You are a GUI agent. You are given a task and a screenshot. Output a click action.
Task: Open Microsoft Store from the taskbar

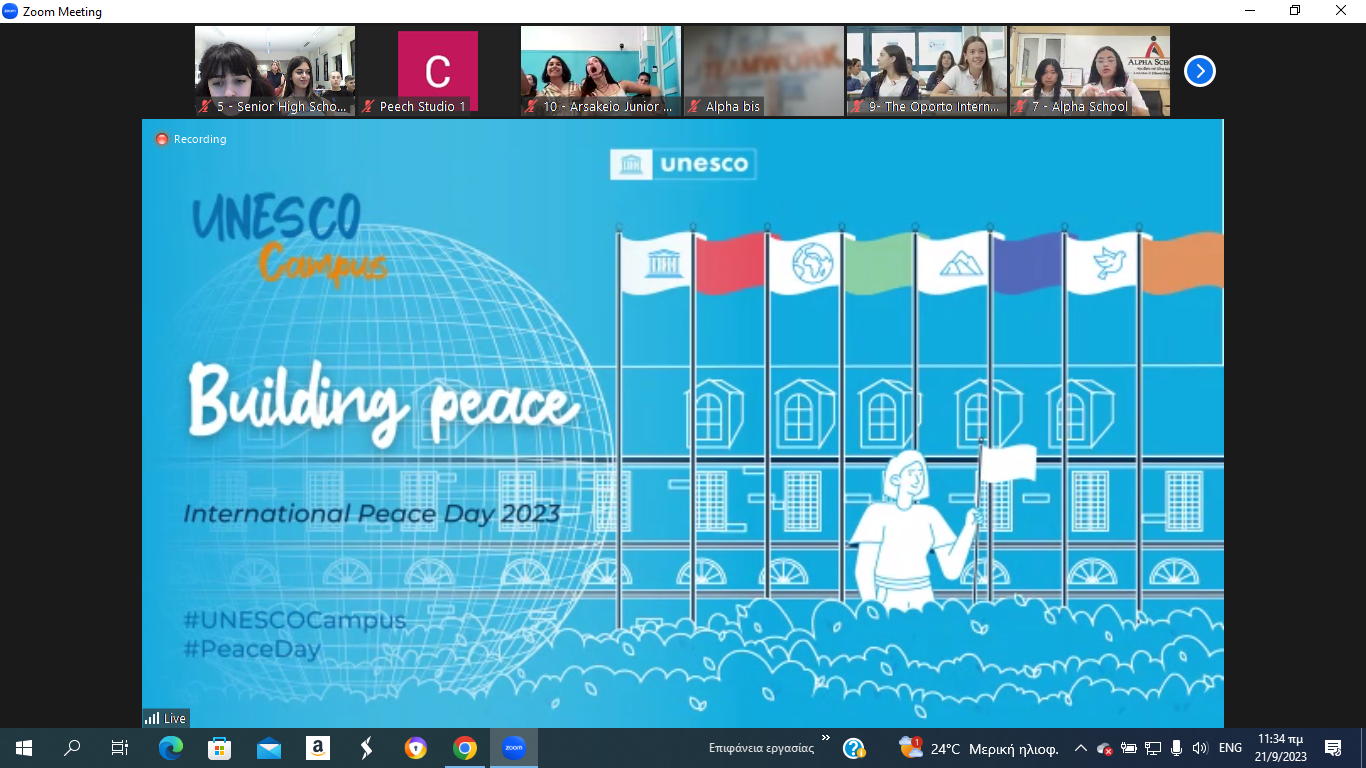220,748
